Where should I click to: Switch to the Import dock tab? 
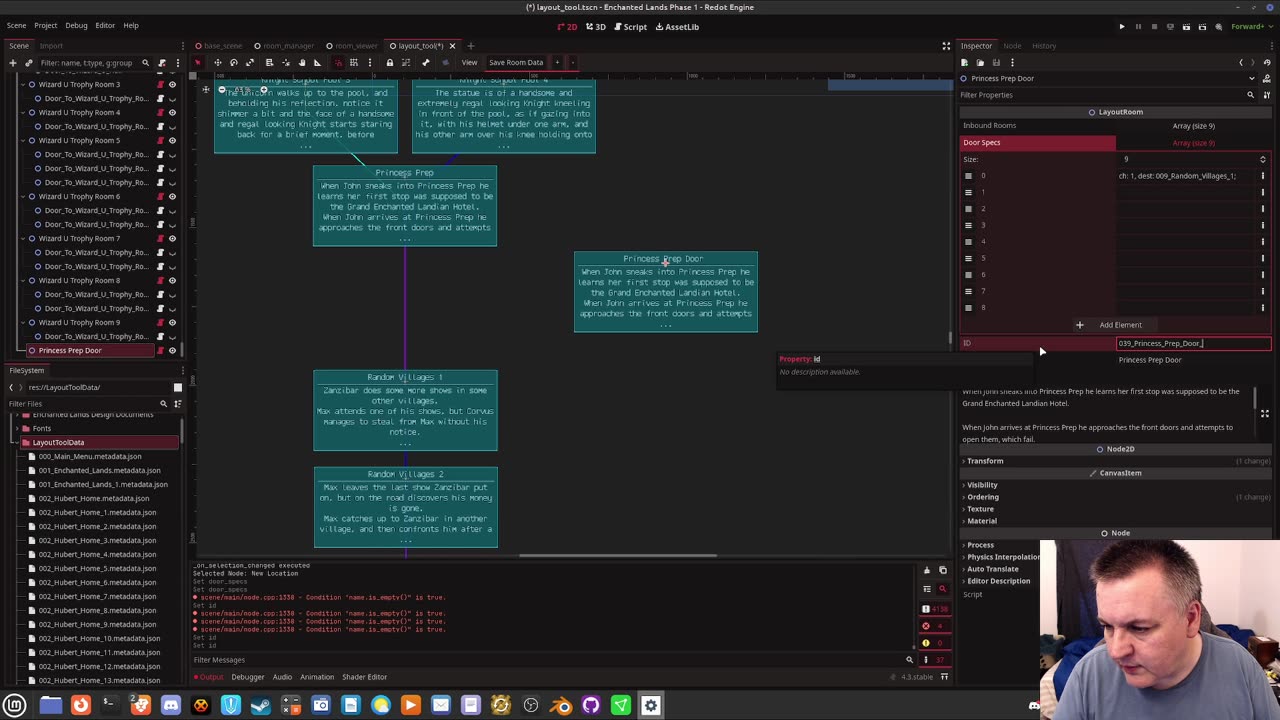pos(51,45)
